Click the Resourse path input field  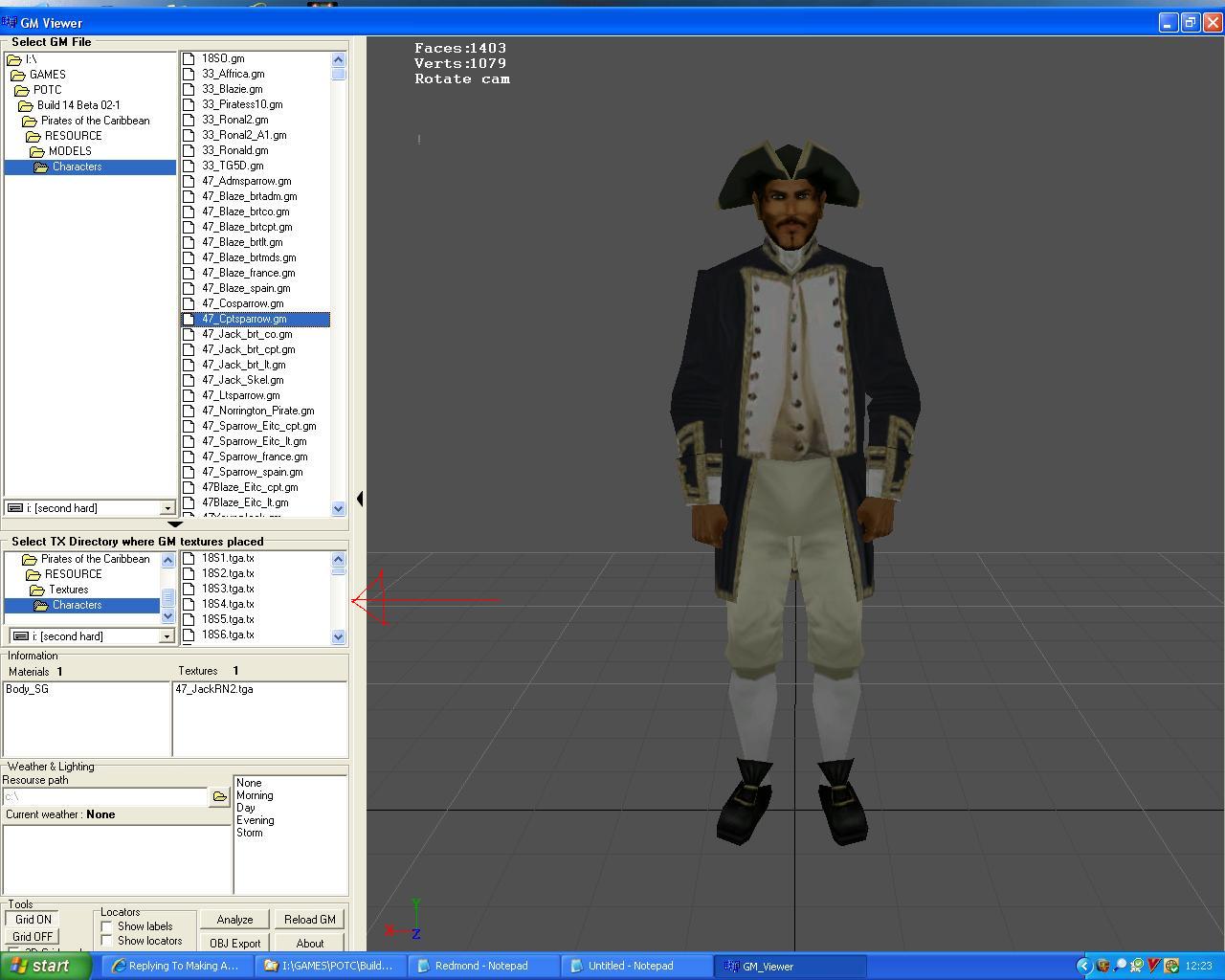point(104,796)
